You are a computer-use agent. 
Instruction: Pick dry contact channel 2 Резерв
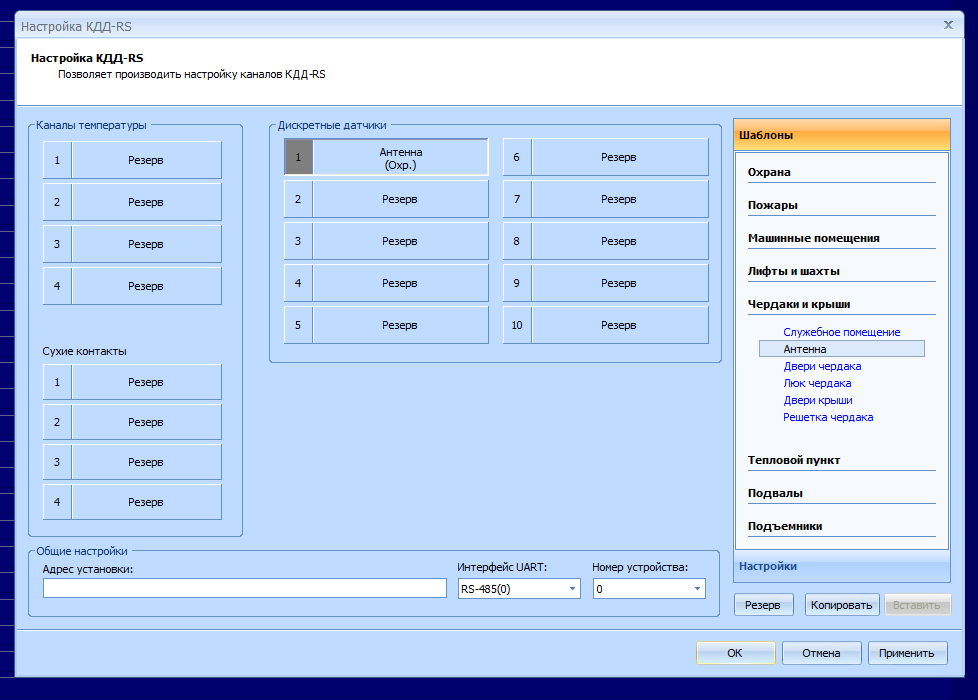click(x=145, y=422)
